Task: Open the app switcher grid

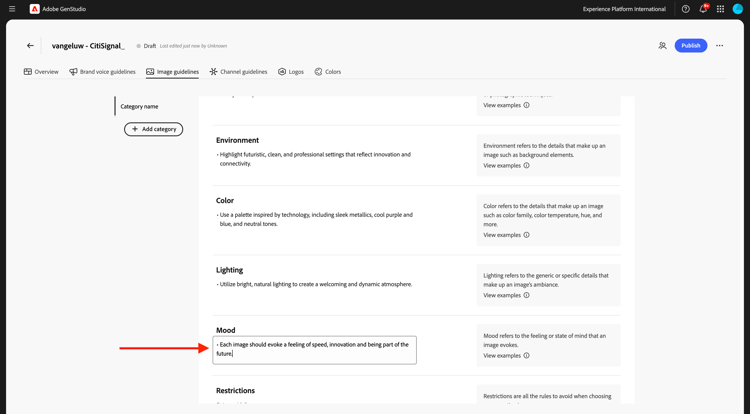Action: pos(720,9)
